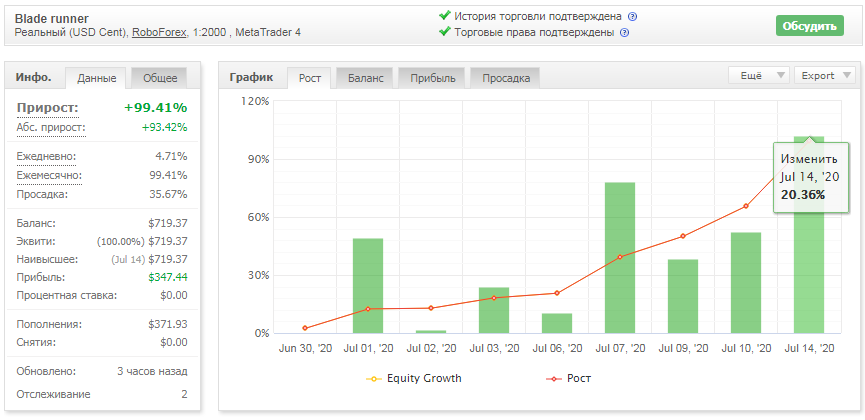
Task: Click green checkmark for История торговли подтверждена
Action: coord(445,15)
